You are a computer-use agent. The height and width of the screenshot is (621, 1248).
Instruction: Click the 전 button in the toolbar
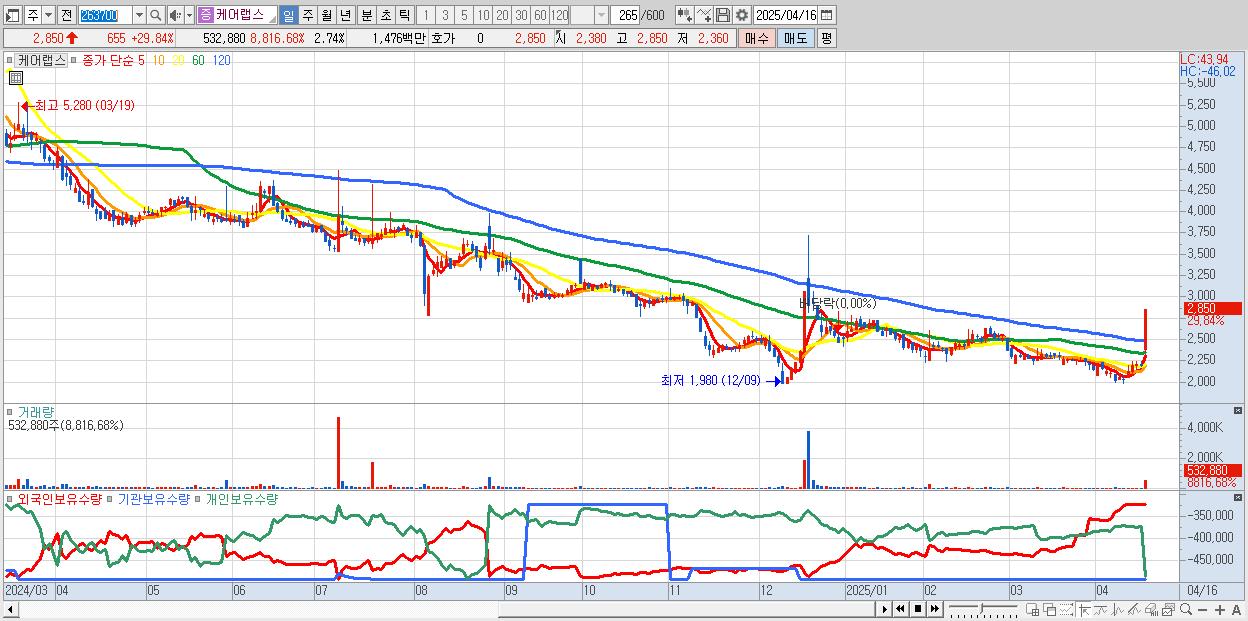(x=66, y=15)
